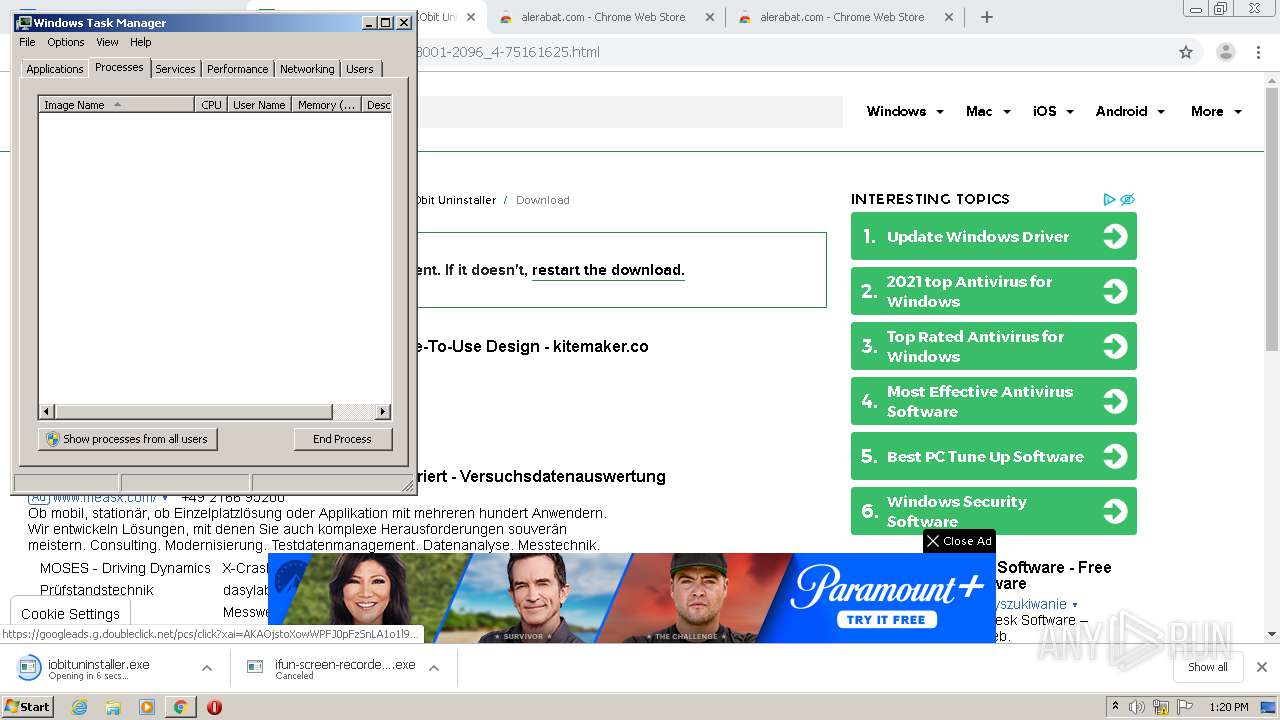Open Windows Explorer folder on taskbar
The image size is (1280, 720).
[x=113, y=707]
